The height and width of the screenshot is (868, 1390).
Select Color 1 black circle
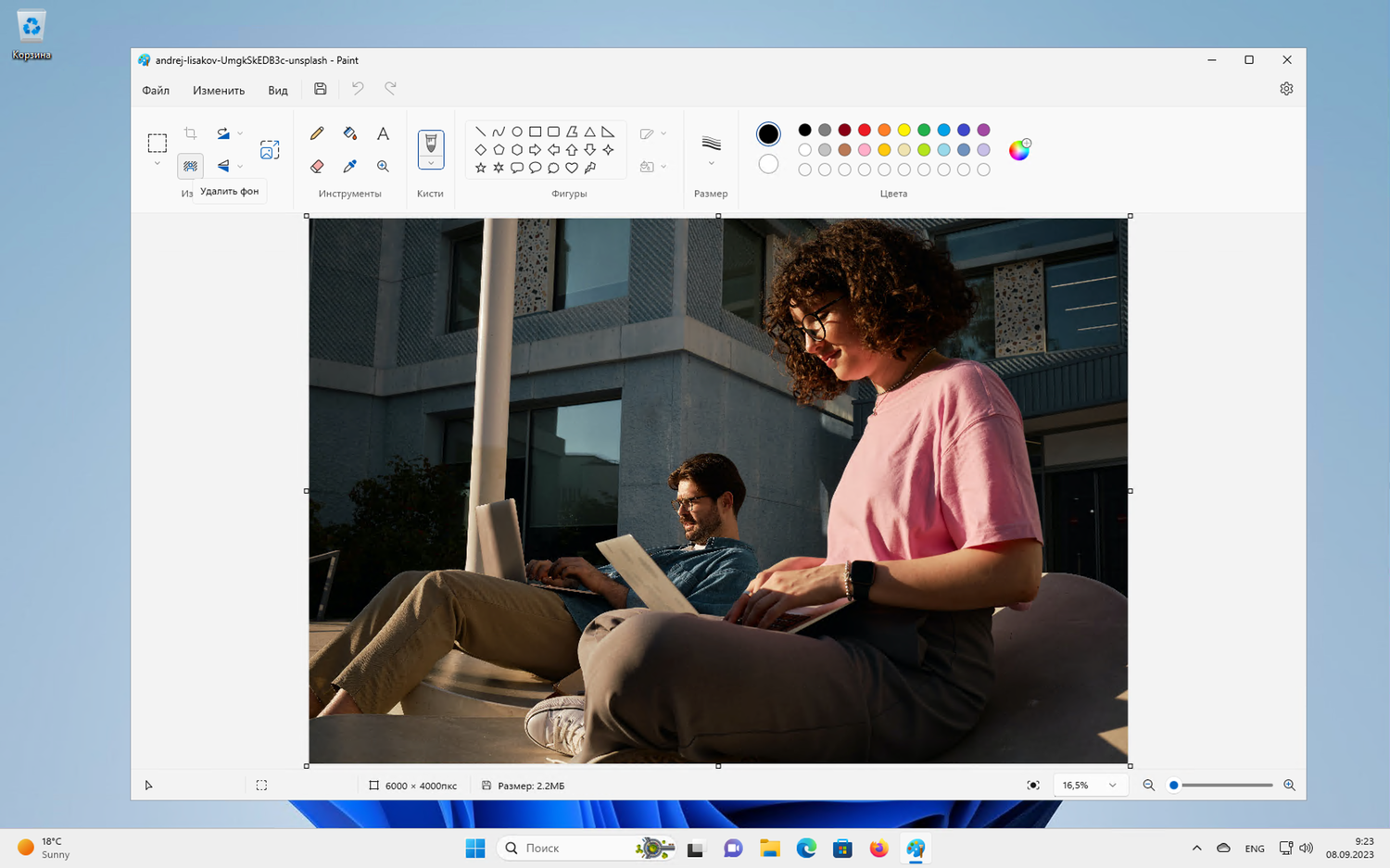point(768,134)
